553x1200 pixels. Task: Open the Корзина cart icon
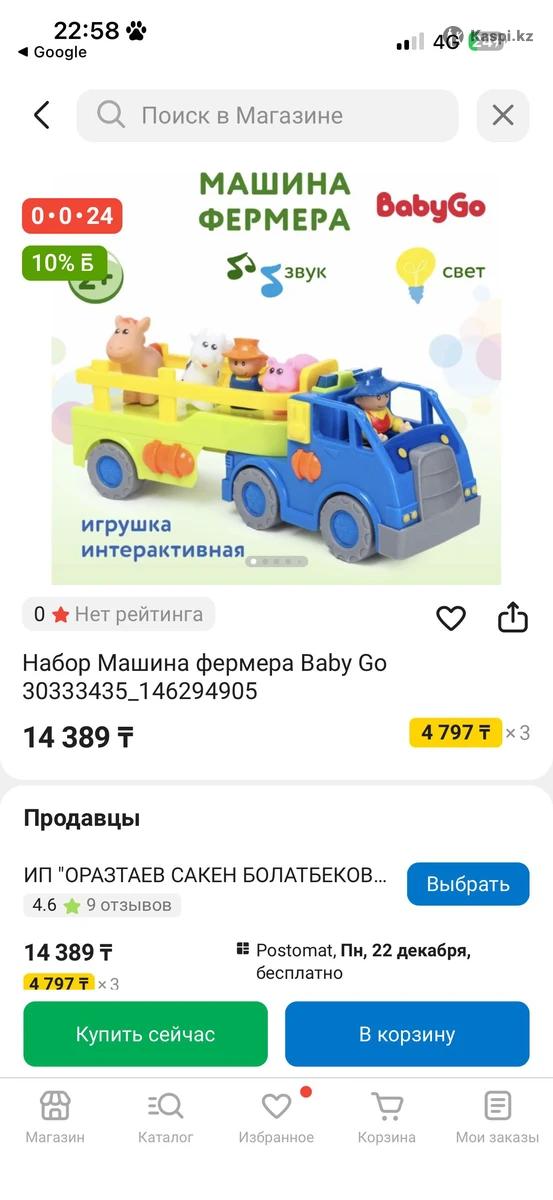(387, 1117)
